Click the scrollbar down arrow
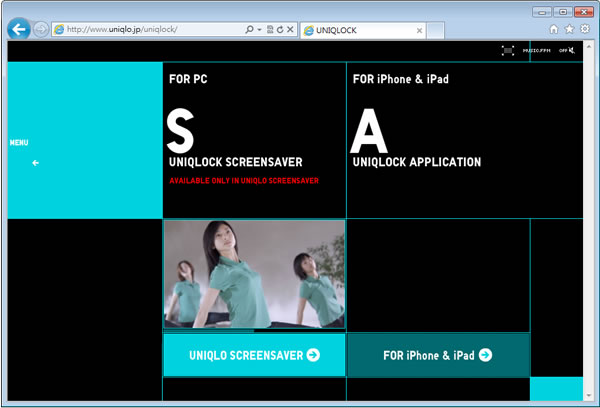 [589, 396]
